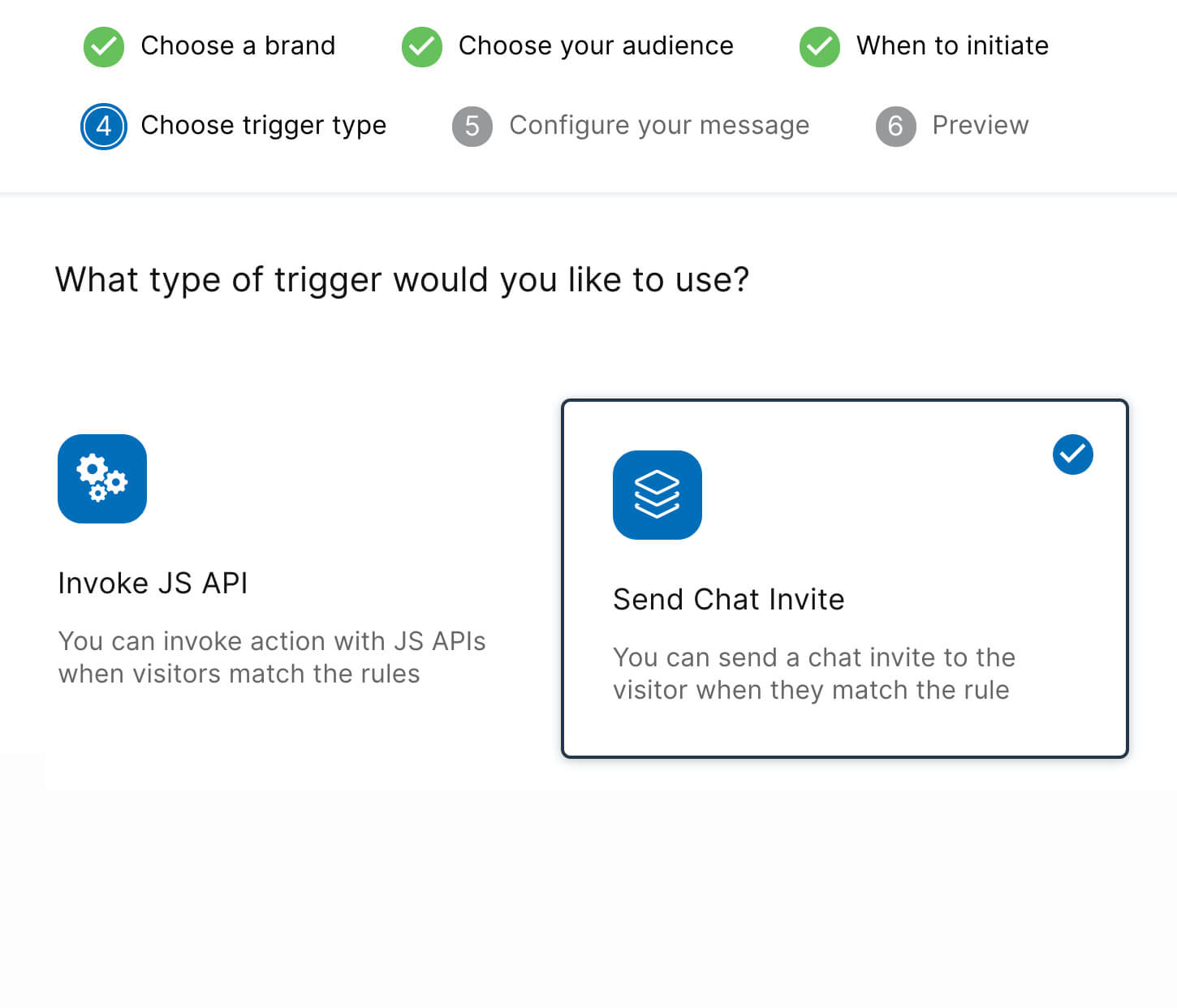Toggle the blue selected checkmark on Send Chat Invite
1177x1008 pixels.
[x=1072, y=454]
